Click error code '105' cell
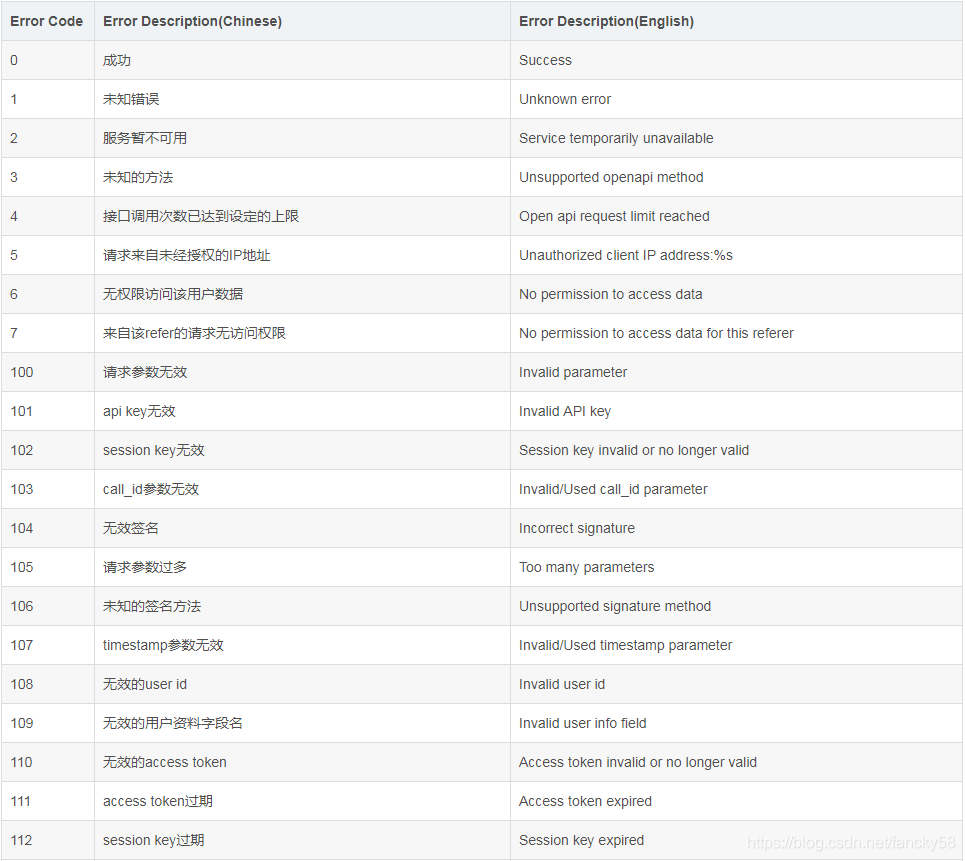This screenshot has width=965, height=861. [x=47, y=567]
